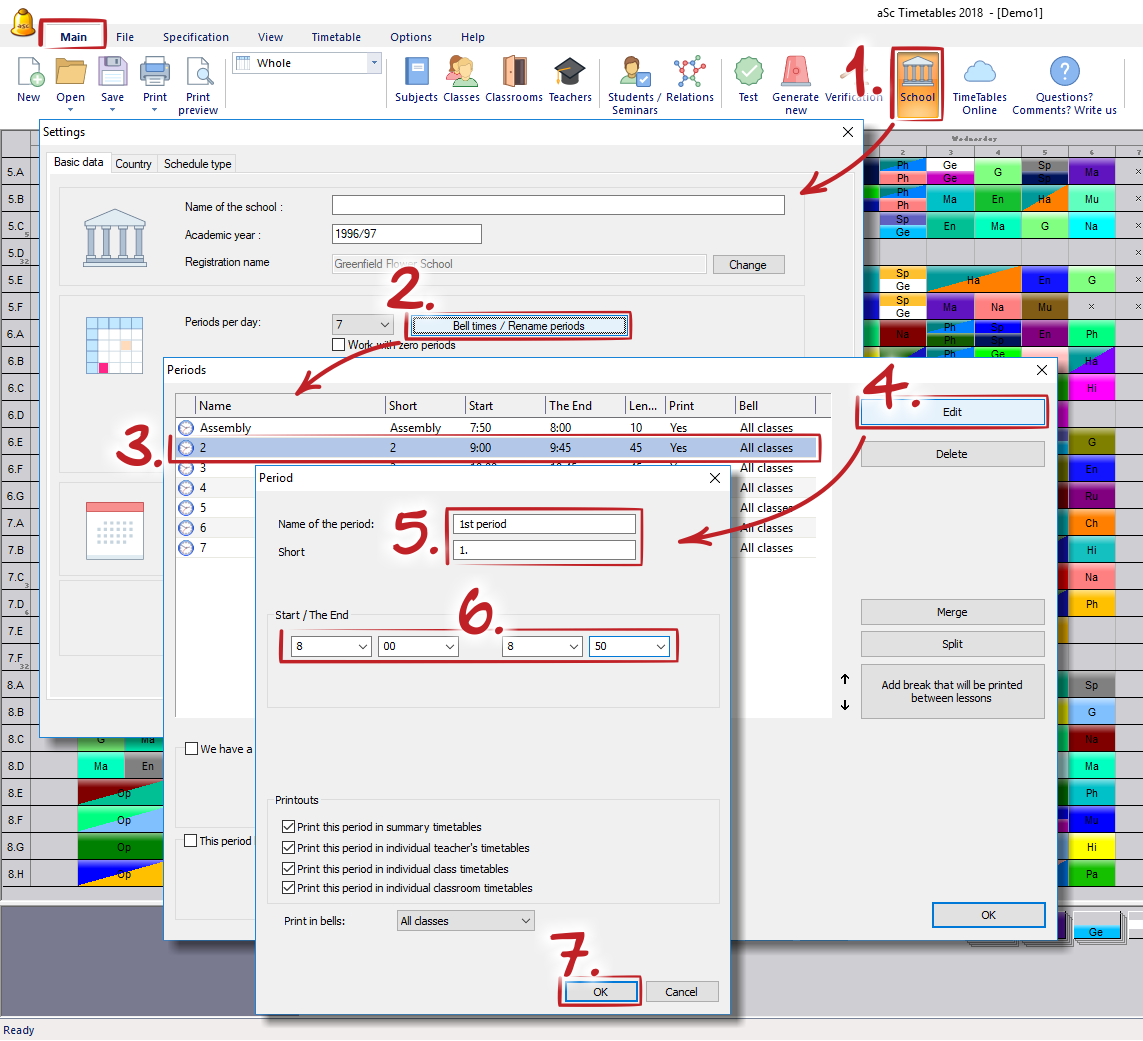
Task: Open the Periods per day dropdown
Action: tap(363, 325)
